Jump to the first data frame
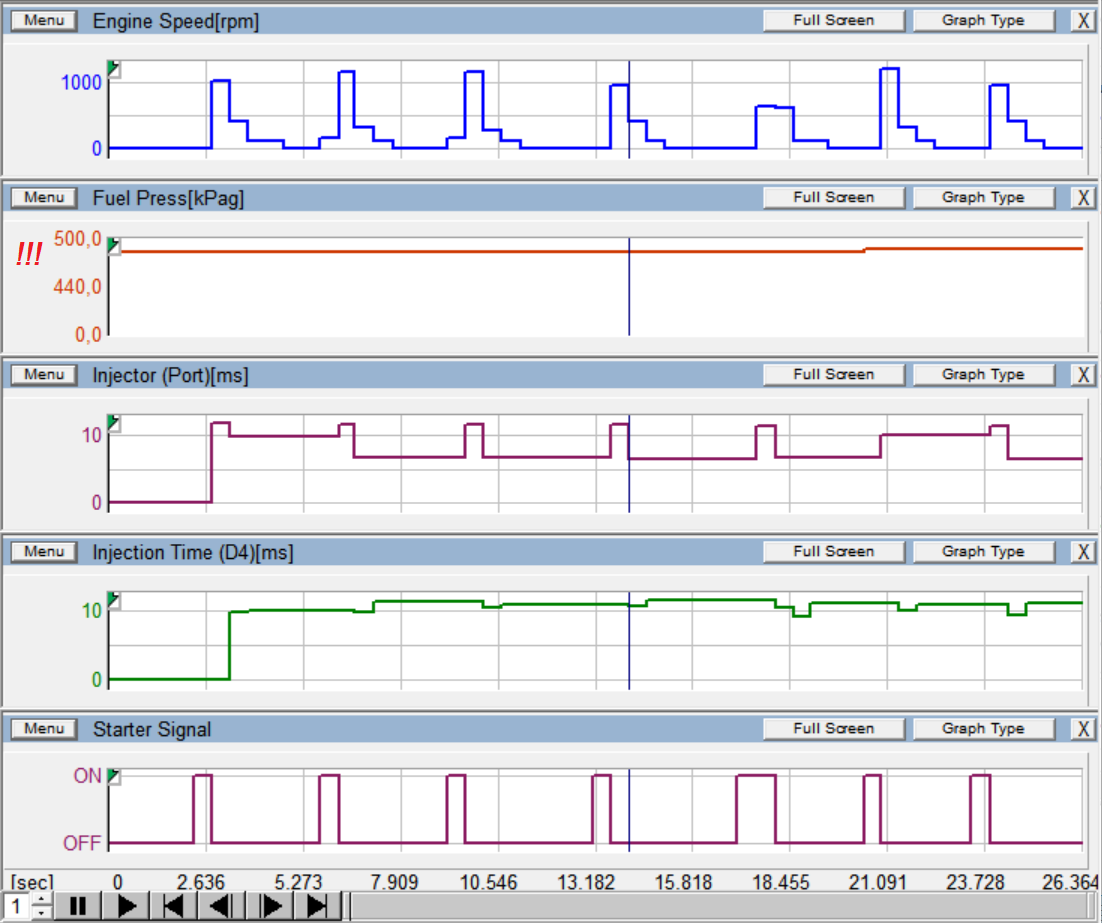 [174, 906]
